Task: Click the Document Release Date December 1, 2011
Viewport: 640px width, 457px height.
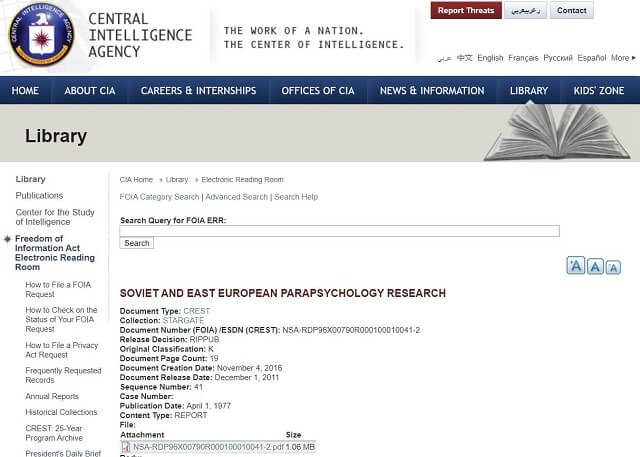Action: [247, 377]
